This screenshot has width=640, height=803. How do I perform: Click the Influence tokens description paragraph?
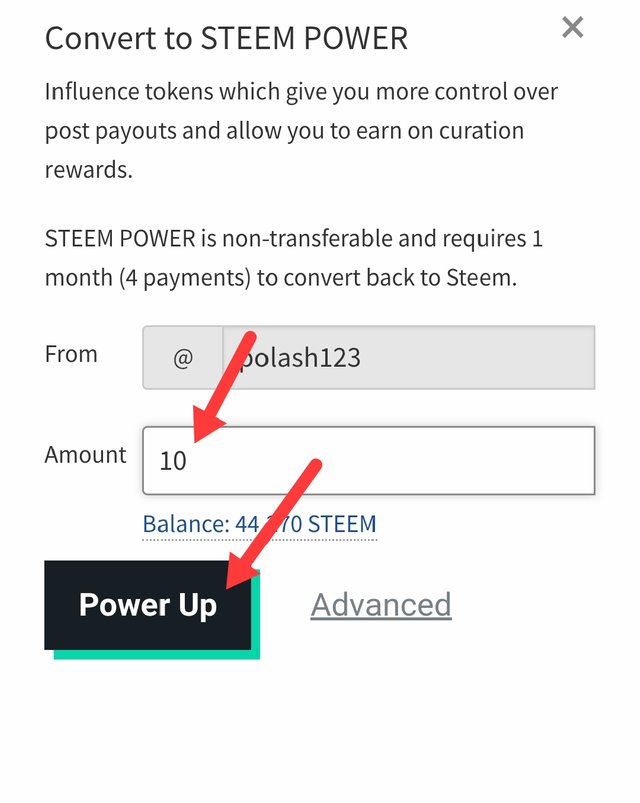pos(300,131)
